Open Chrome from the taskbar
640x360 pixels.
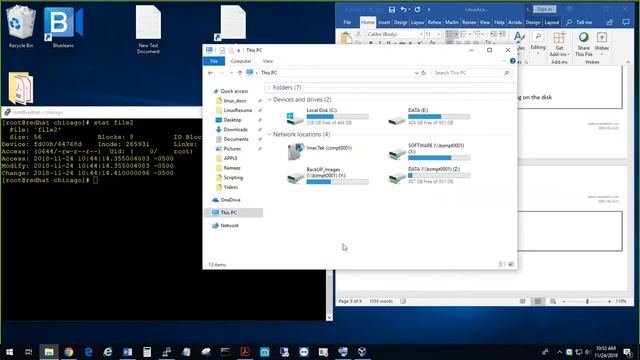pyautogui.click(x=69, y=352)
